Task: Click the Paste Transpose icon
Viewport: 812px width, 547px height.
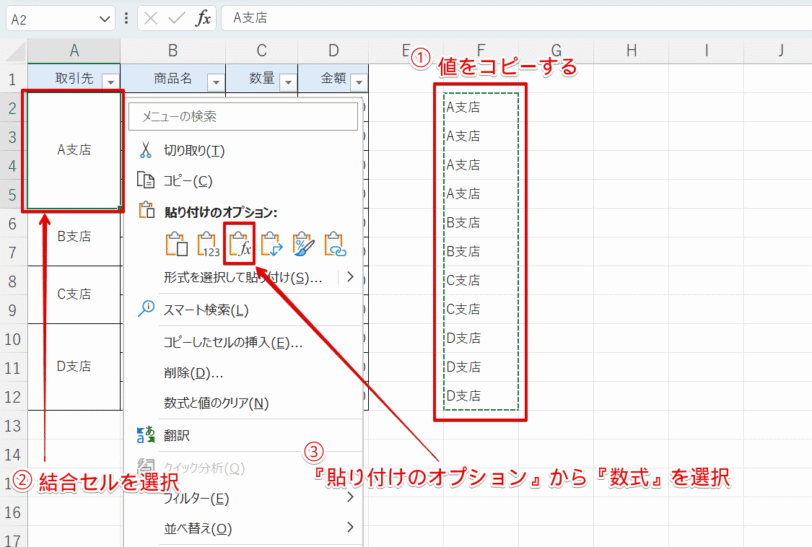Action: pyautogui.click(x=271, y=244)
